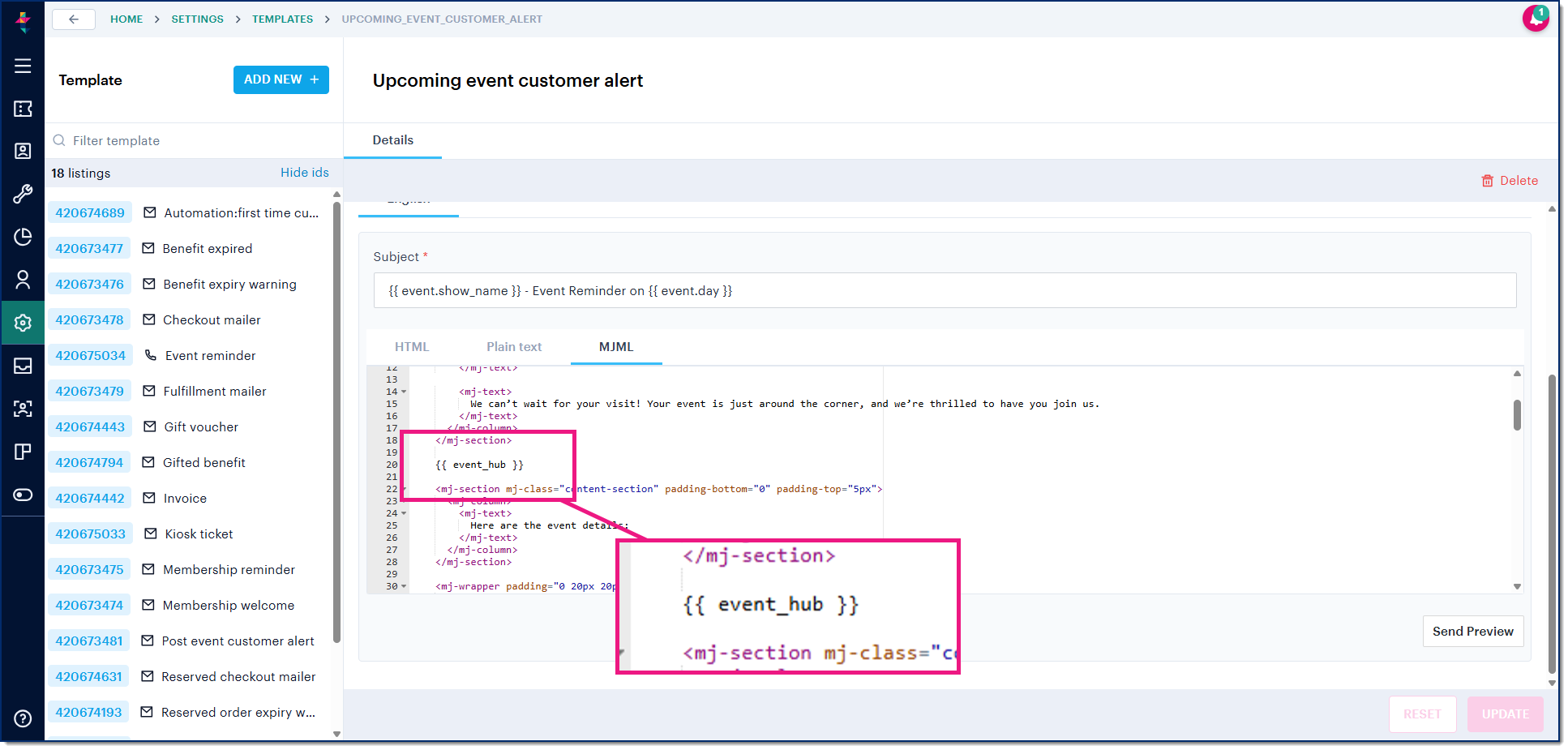
Task: Click code editor scroll-down arrow
Action: 1517,586
